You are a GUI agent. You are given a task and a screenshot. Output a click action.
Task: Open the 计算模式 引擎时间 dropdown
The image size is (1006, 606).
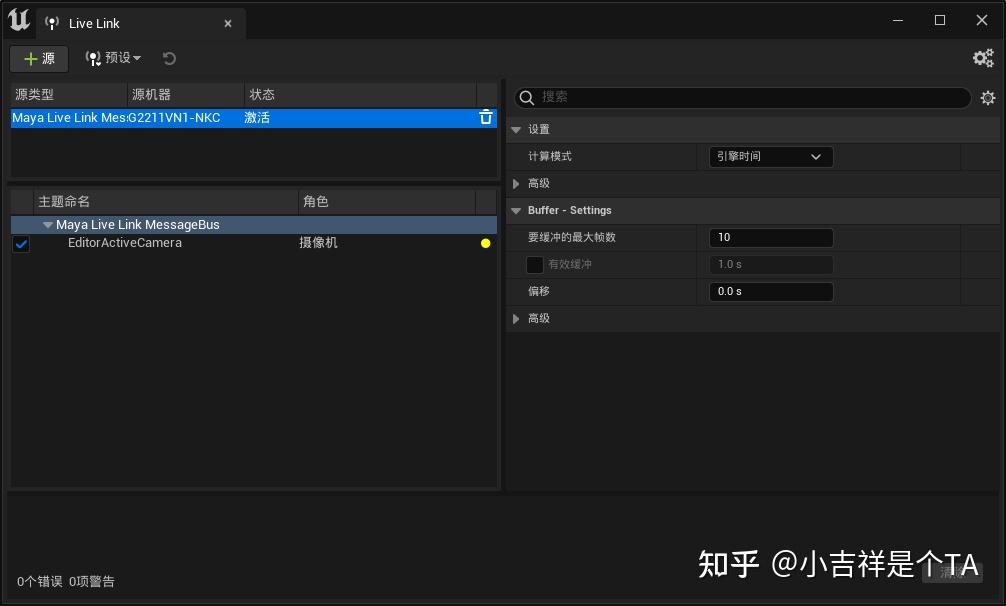point(770,157)
